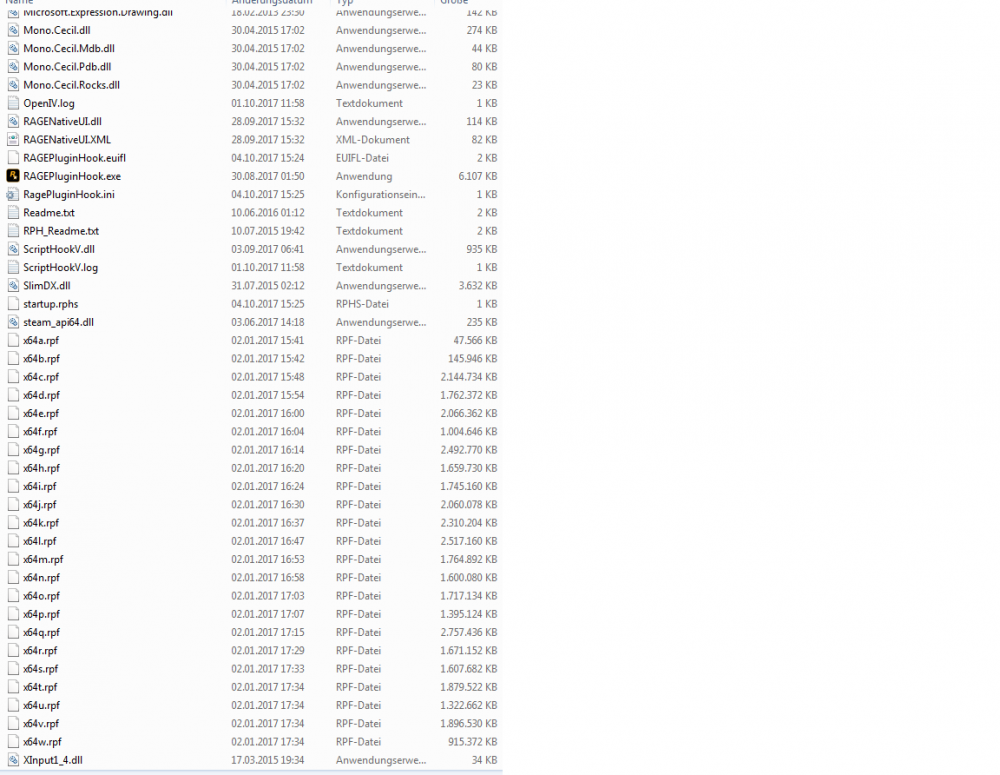Click the date 17.03.2015 19:34
The height and width of the screenshot is (775, 1000).
pyautogui.click(x=268, y=760)
